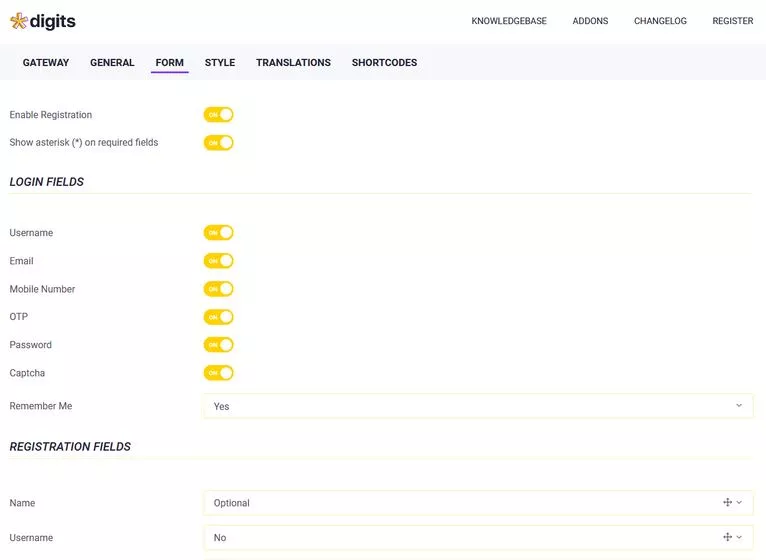Click the Changelog link in header
This screenshot has width=766, height=560.
pos(660,21)
